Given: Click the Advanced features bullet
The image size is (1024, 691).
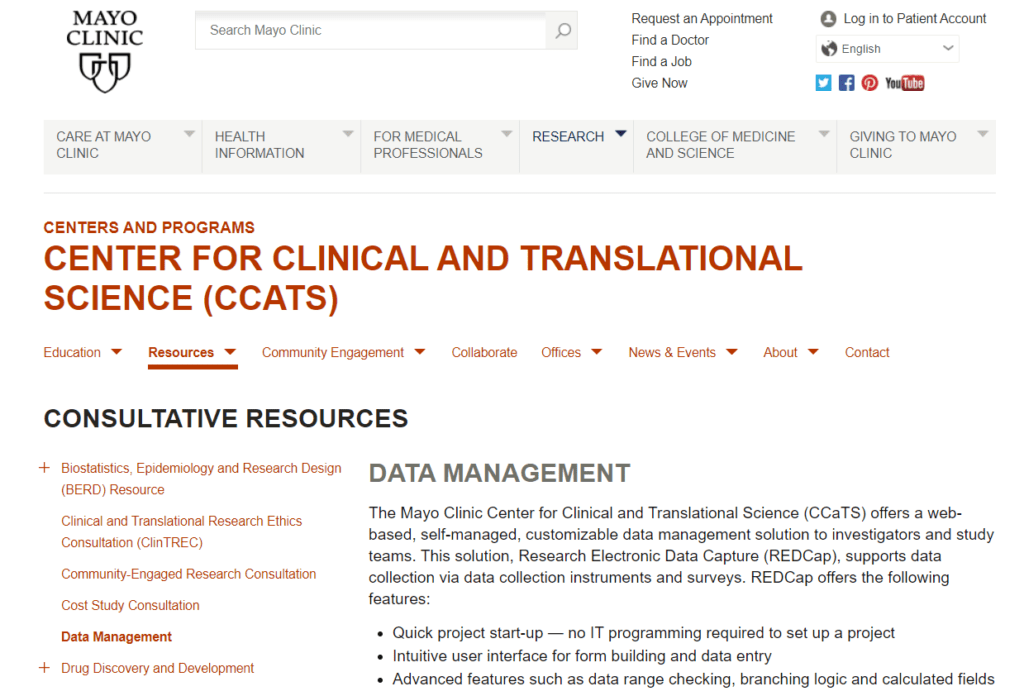Looking at the screenshot, I should (x=694, y=679).
